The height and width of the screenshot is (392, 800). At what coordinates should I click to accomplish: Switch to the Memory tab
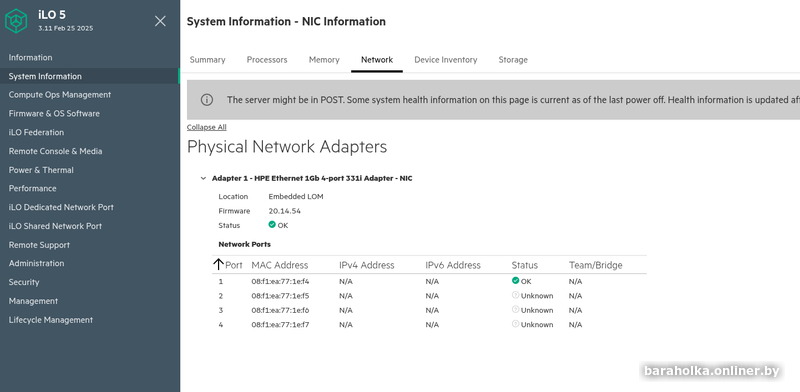(324, 60)
